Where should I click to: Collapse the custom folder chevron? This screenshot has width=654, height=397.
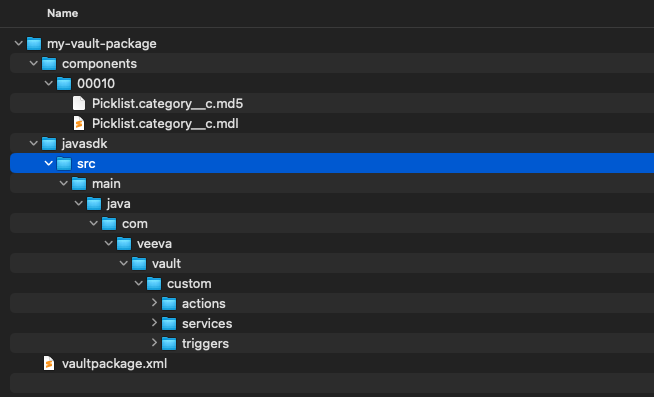pos(139,284)
